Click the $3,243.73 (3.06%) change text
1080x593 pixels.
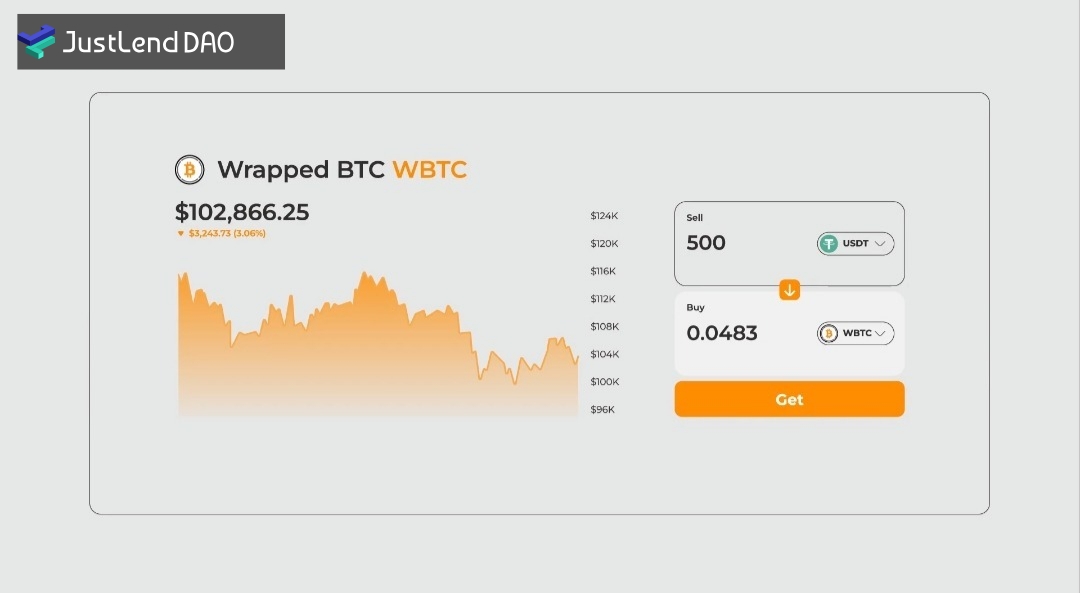click(227, 233)
